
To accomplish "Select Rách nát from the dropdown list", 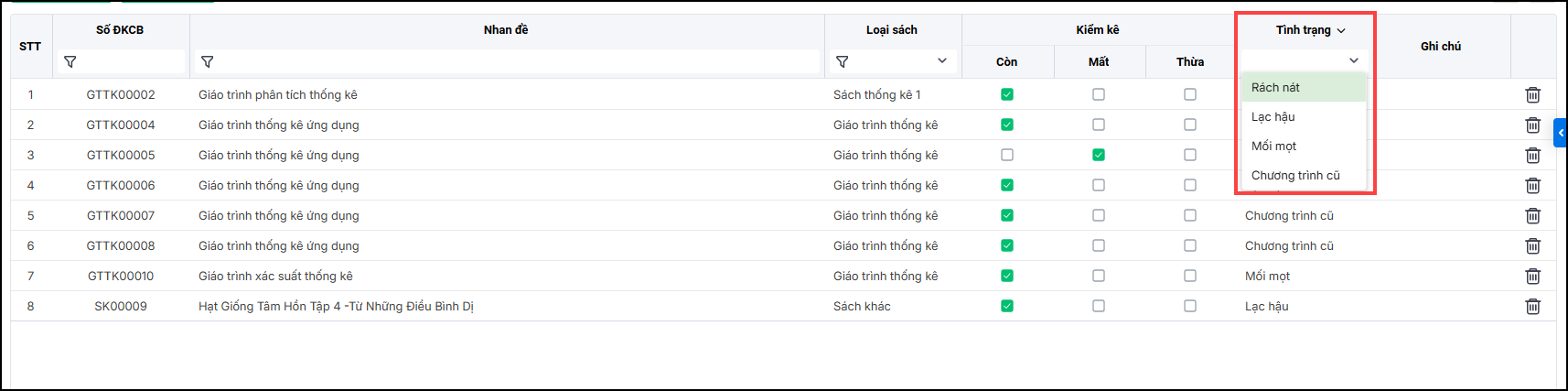I will 1276,88.
